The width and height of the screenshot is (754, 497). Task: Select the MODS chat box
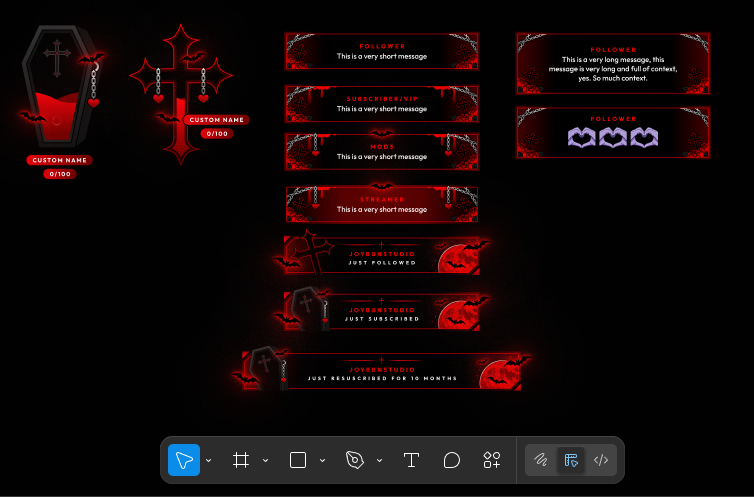[x=382, y=151]
